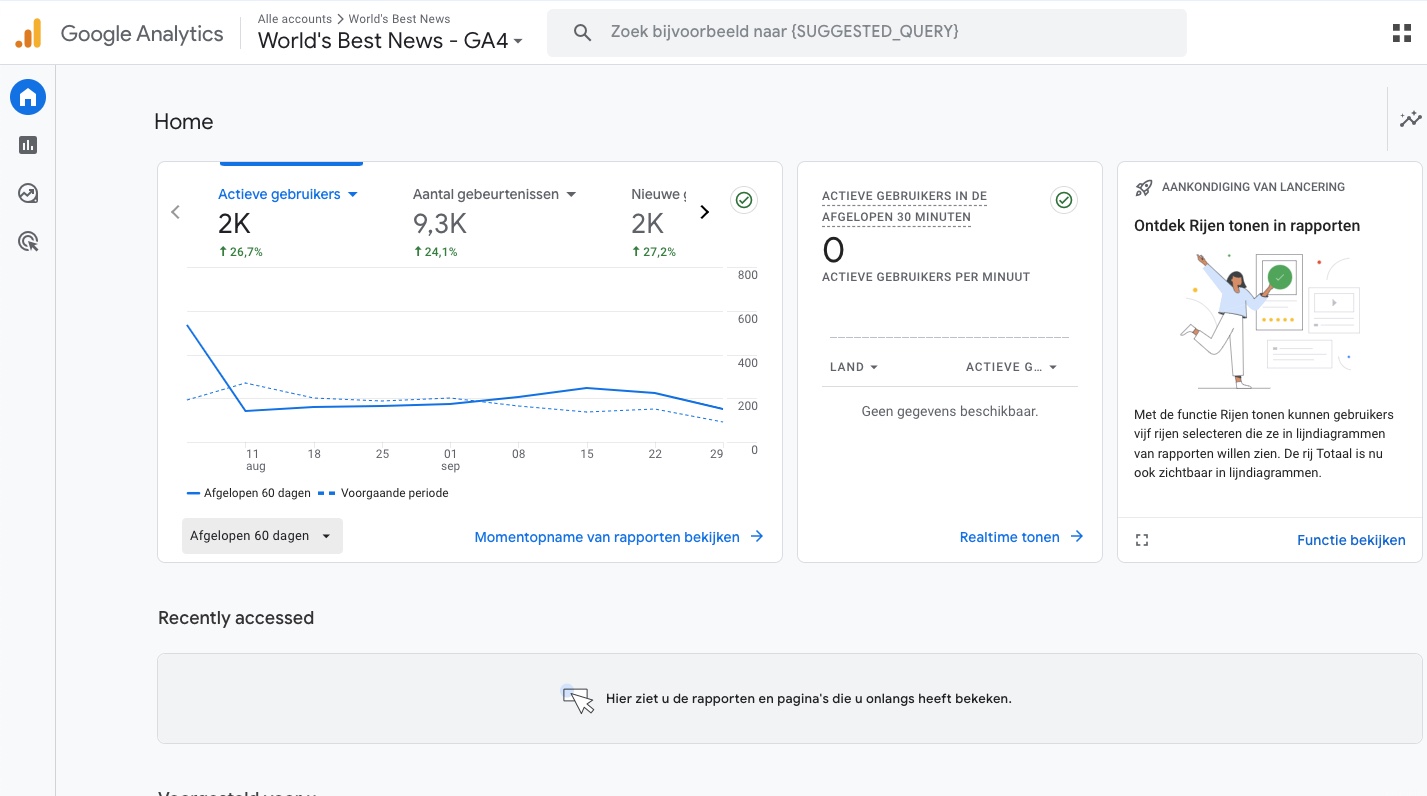Open the Insights sparkle icon
Viewport: 1427px width, 796px height.
[x=1410, y=119]
